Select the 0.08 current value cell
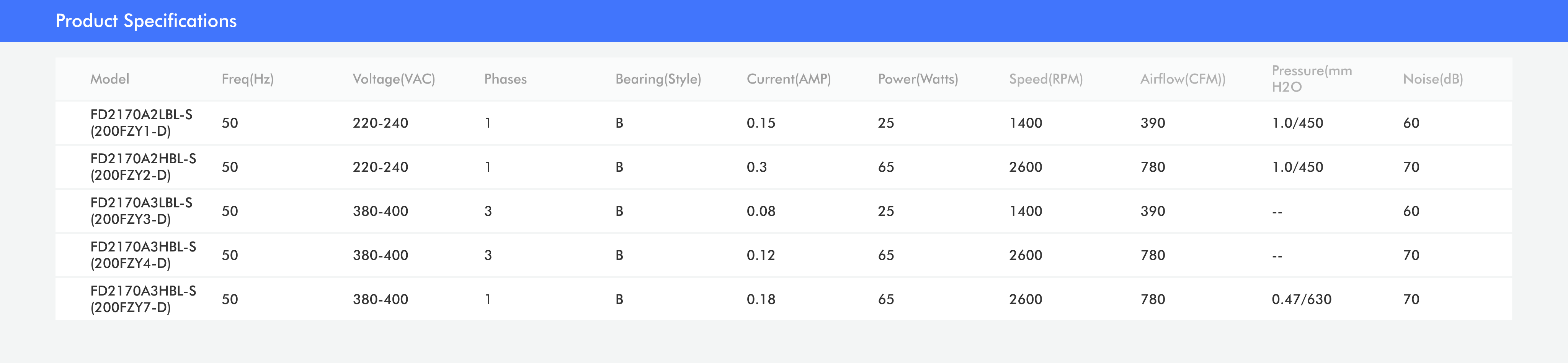1568x363 pixels. click(x=761, y=211)
